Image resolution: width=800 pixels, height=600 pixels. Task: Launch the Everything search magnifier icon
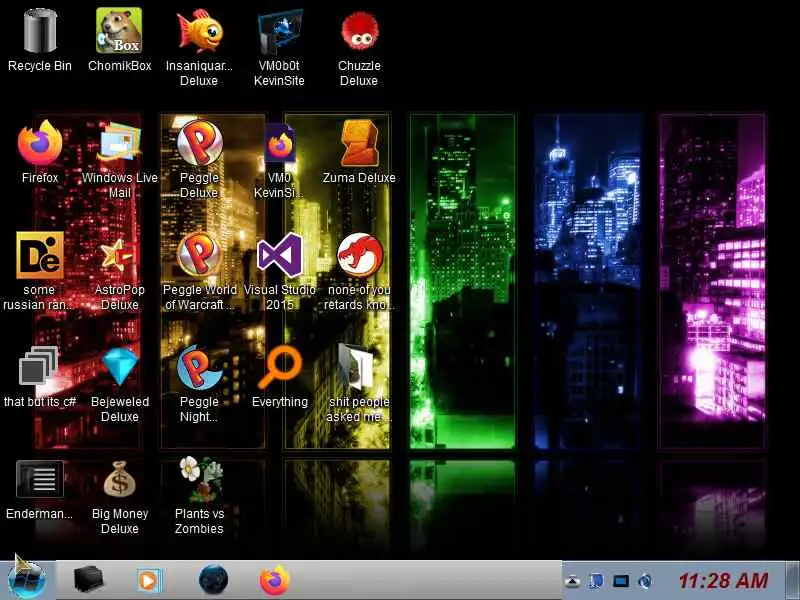pos(279,366)
